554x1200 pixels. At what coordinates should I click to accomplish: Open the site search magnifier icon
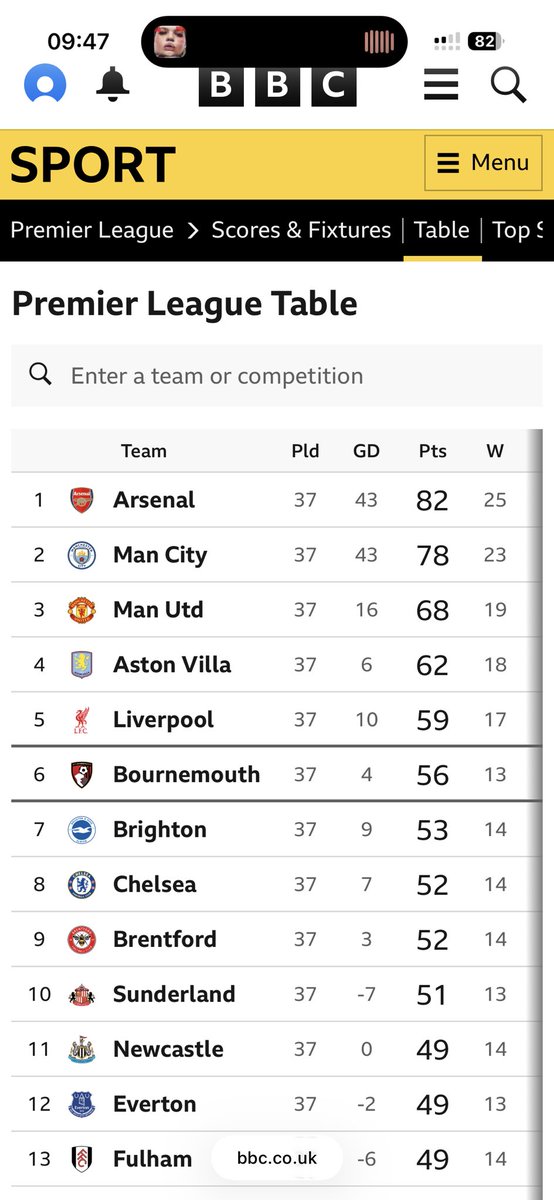point(508,85)
